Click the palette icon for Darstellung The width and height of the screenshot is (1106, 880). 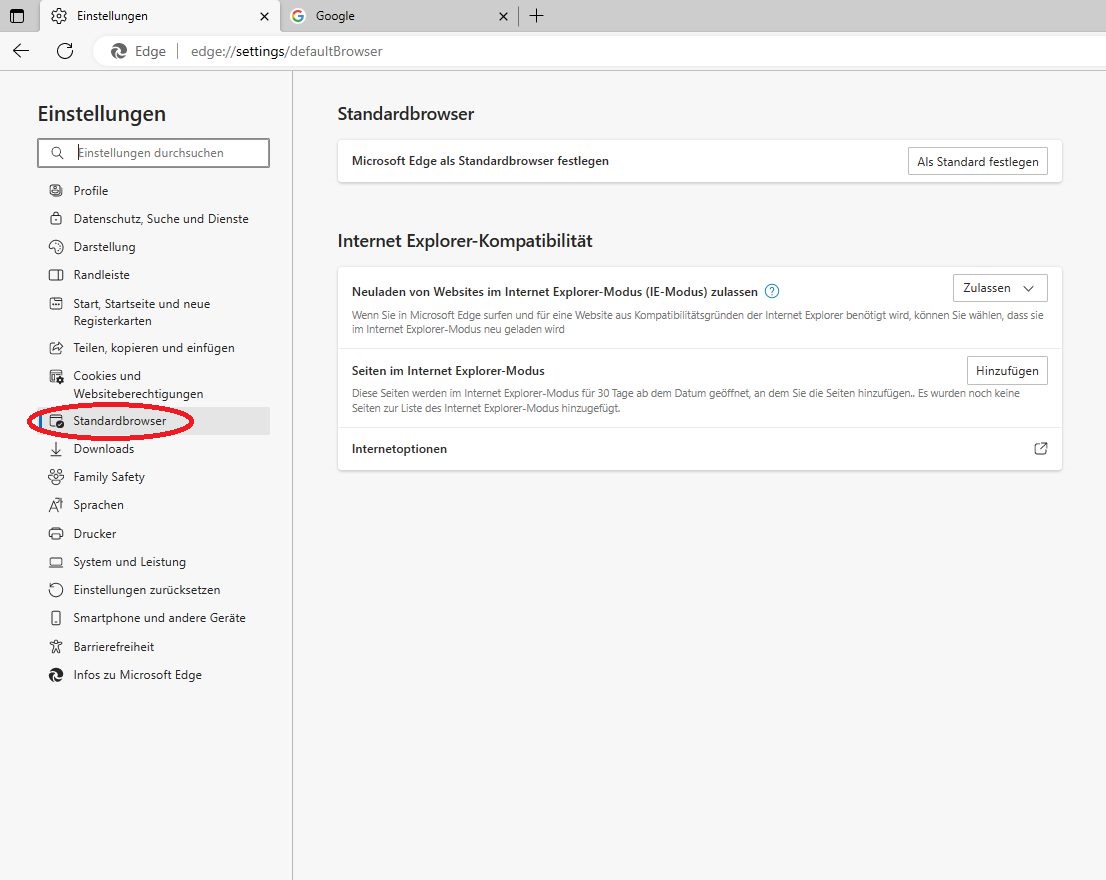tap(56, 247)
